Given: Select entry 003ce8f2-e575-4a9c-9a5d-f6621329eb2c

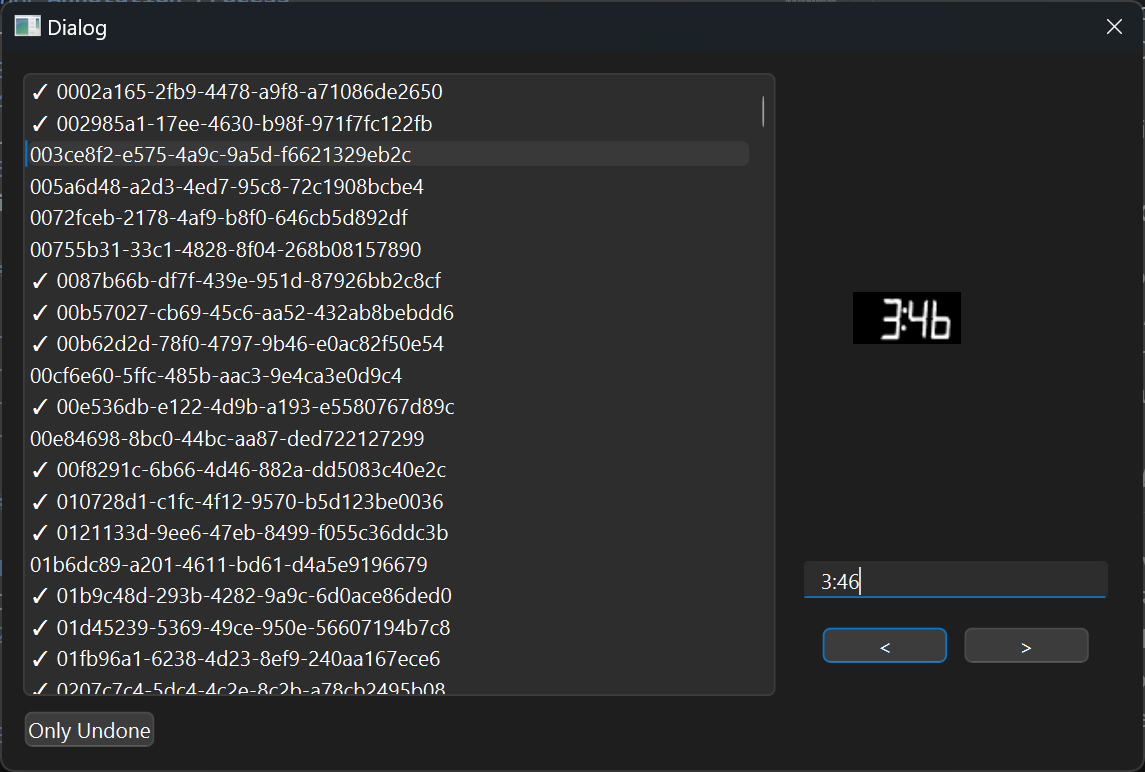Looking at the screenshot, I should click(x=388, y=155).
